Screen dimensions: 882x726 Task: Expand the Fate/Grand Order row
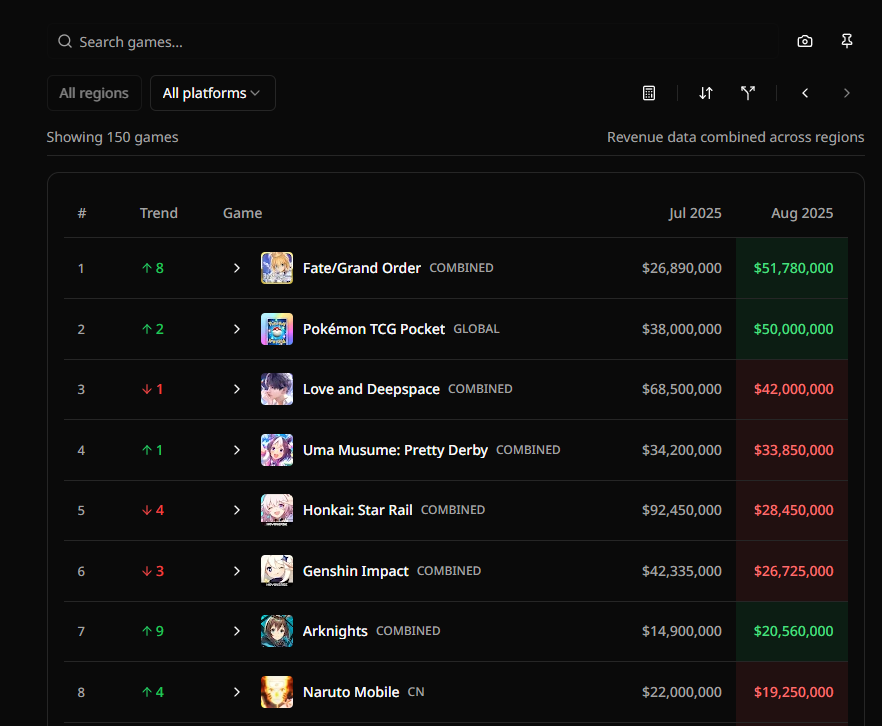[237, 268]
